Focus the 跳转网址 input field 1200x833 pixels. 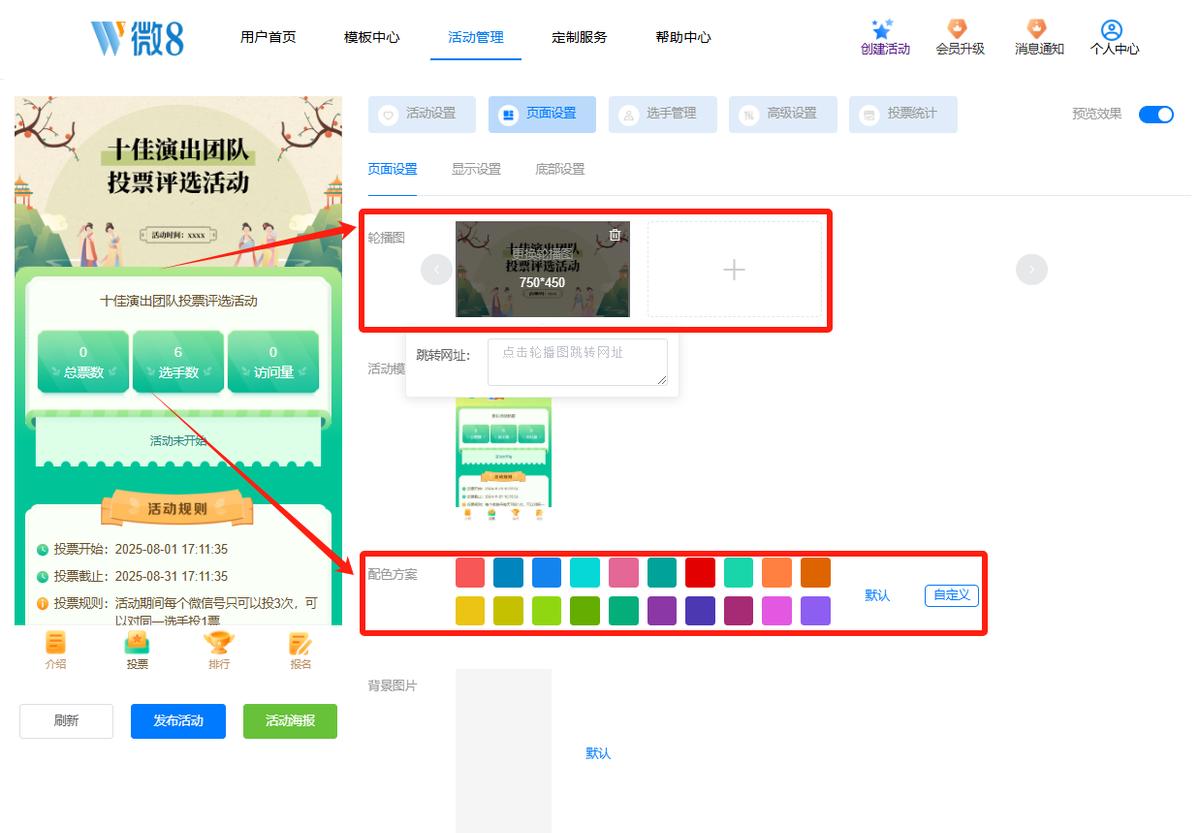(578, 362)
